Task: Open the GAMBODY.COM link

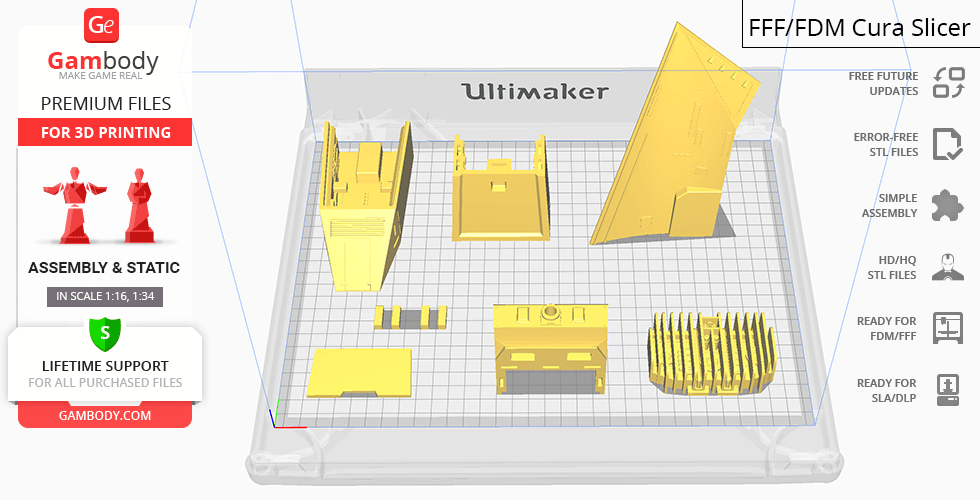Action: [104, 415]
